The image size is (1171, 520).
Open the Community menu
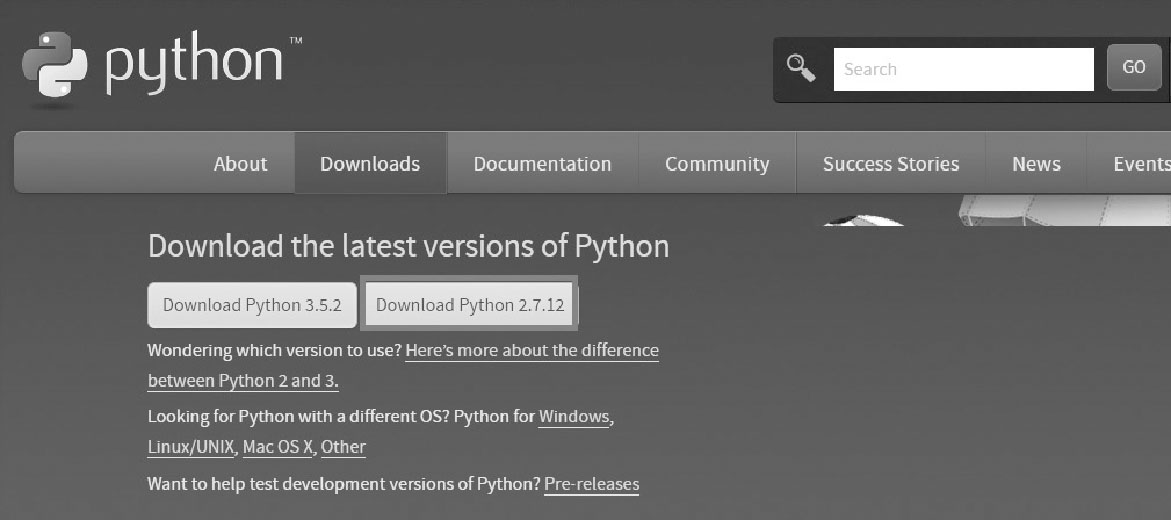point(717,164)
